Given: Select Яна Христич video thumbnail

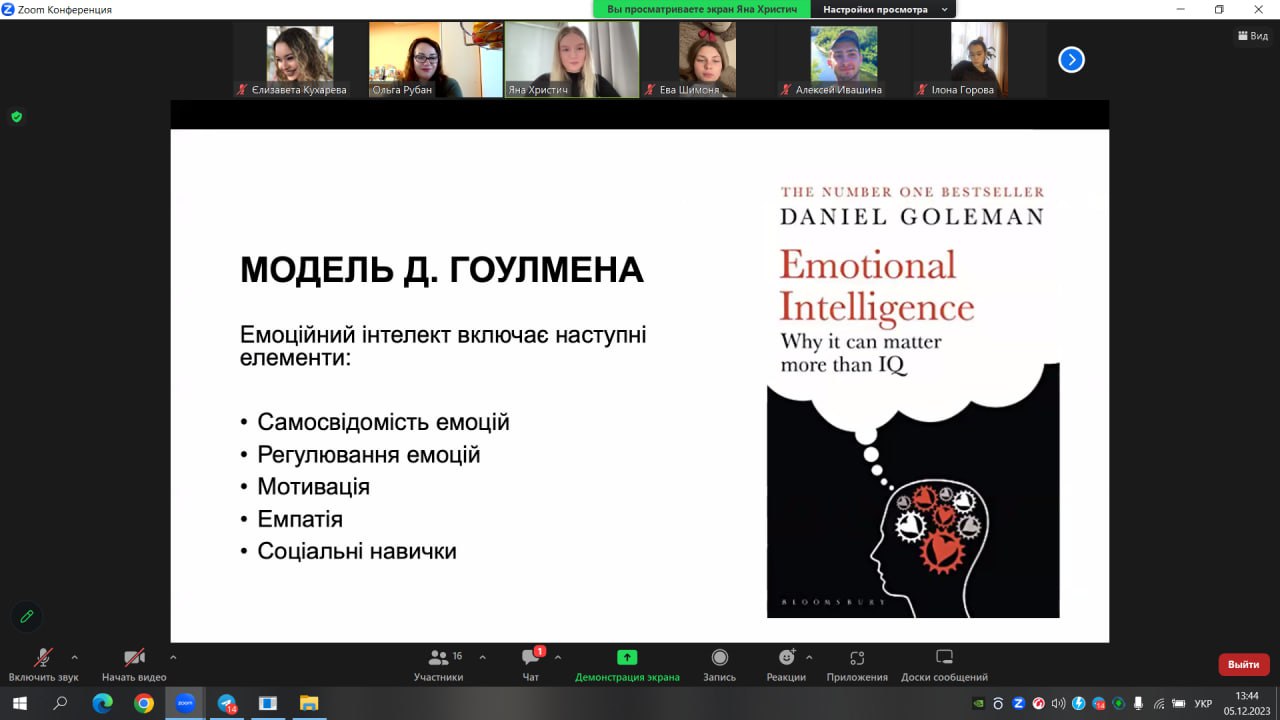Looking at the screenshot, I should point(572,60).
